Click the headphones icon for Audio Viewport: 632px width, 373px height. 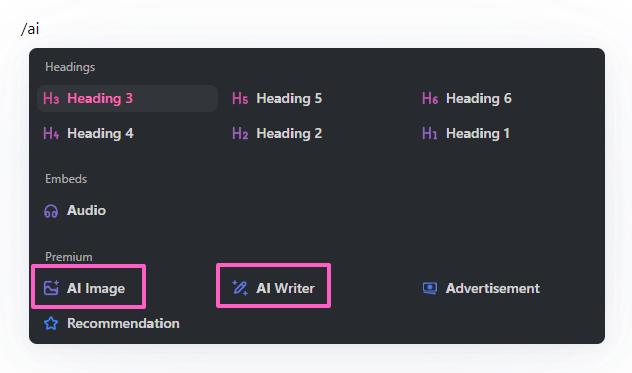point(51,211)
